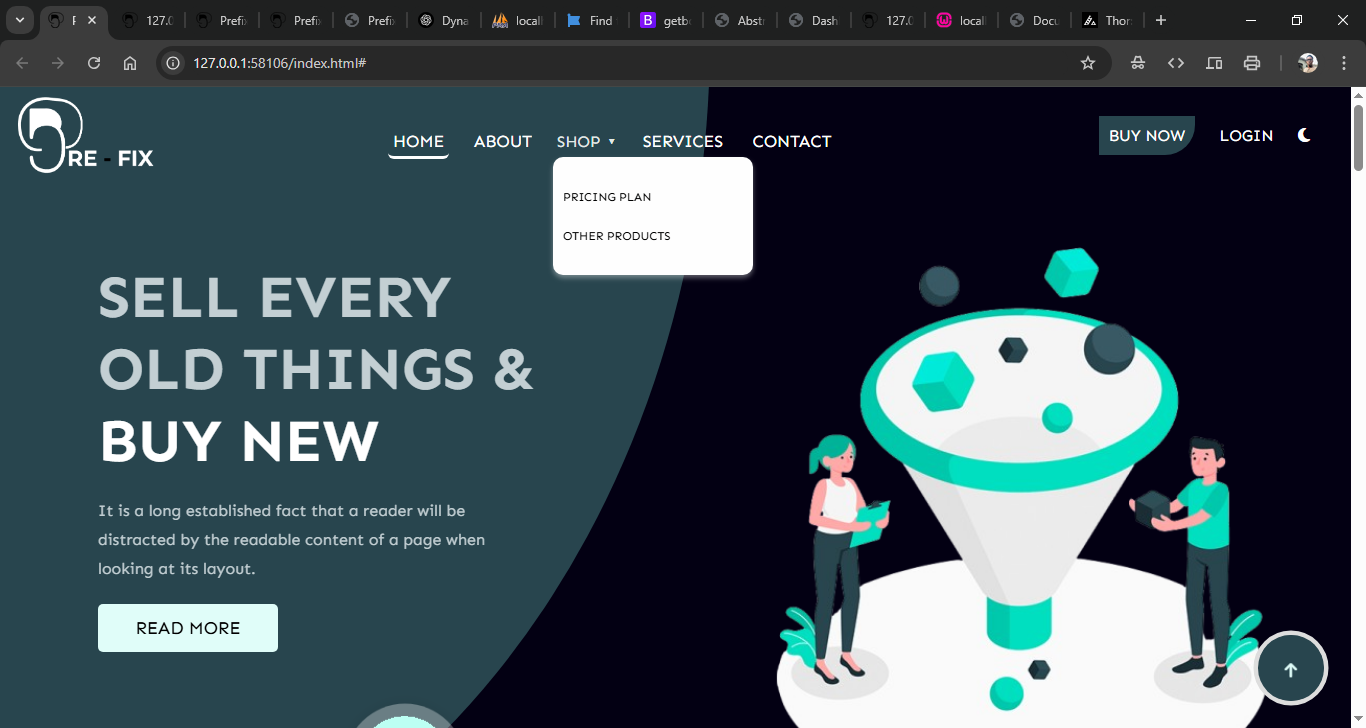Switch to the localhost tab with pink icon

pos(962,20)
